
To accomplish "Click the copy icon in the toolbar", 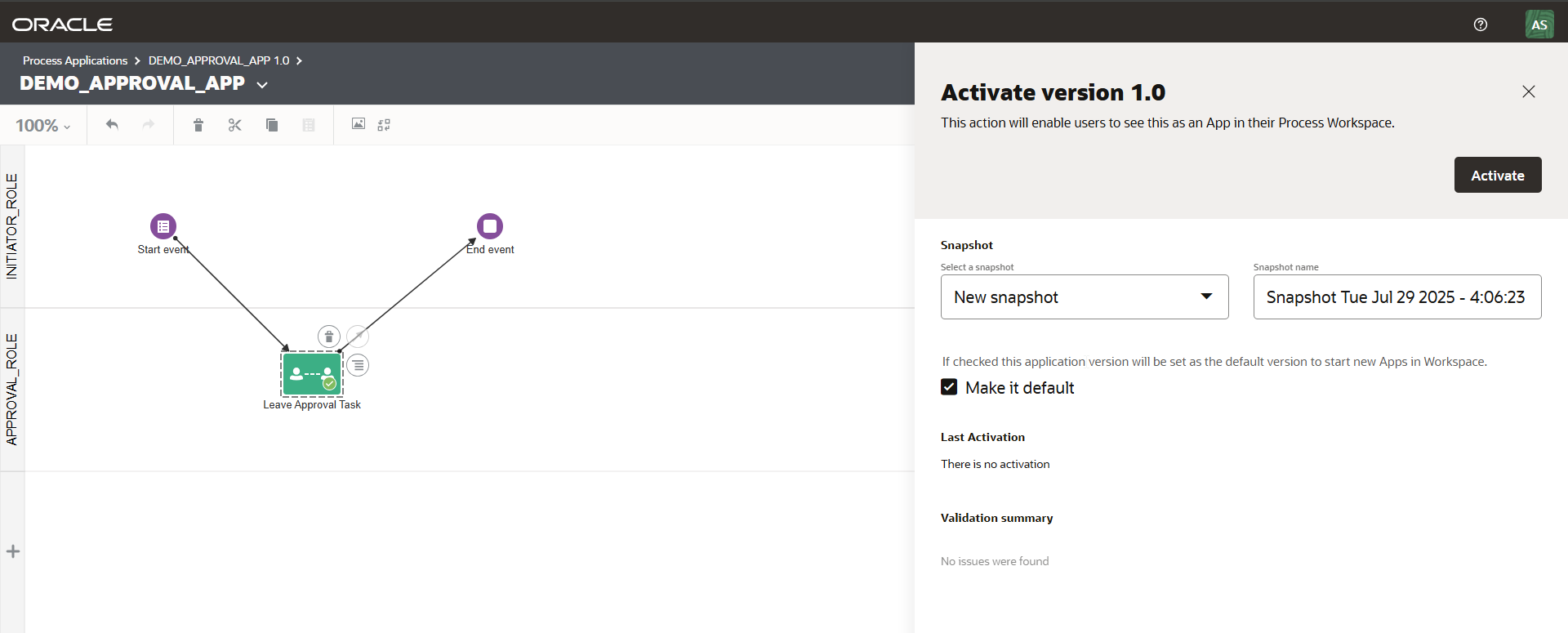I will 272,125.
